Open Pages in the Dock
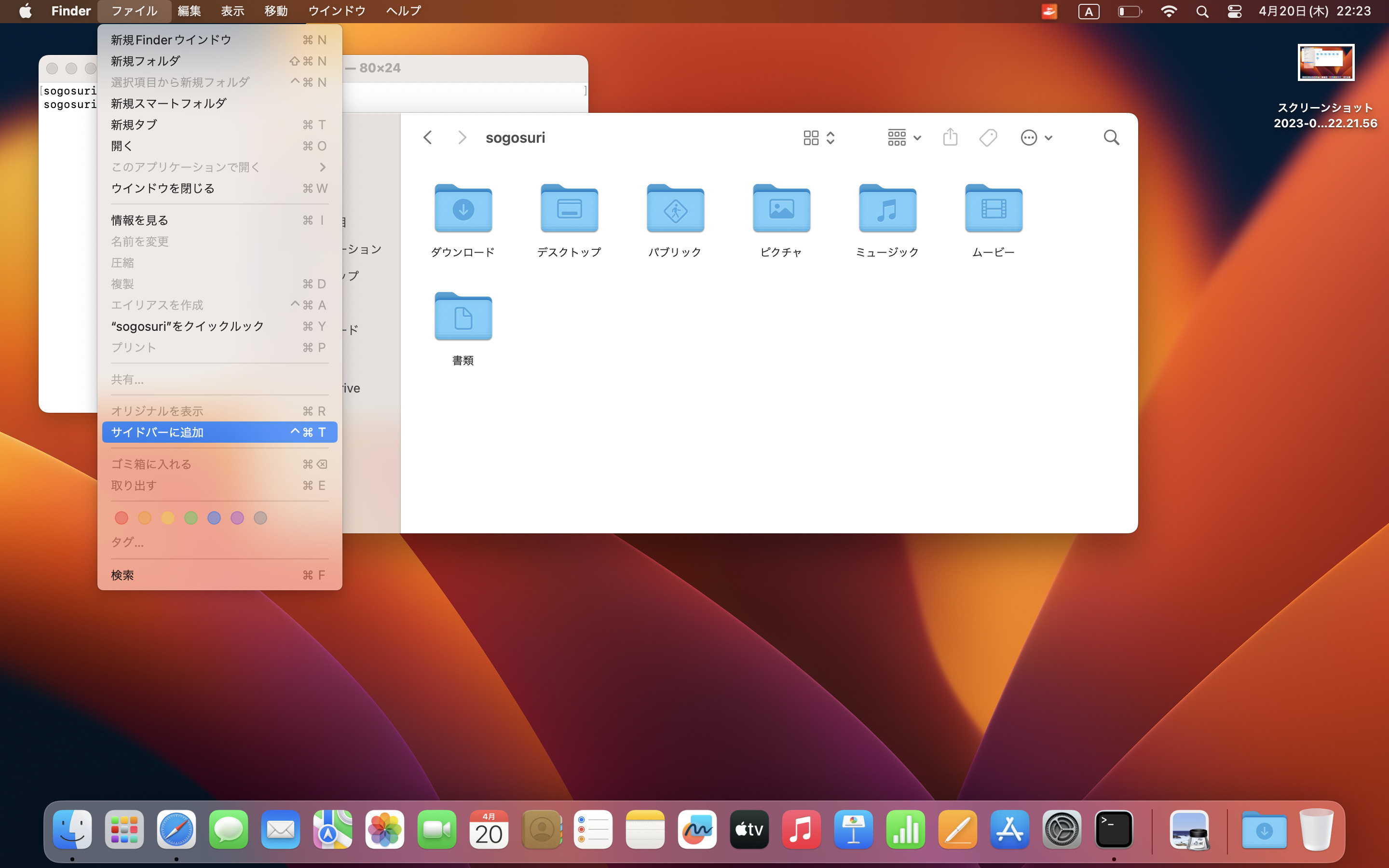The image size is (1389, 868). point(957,829)
